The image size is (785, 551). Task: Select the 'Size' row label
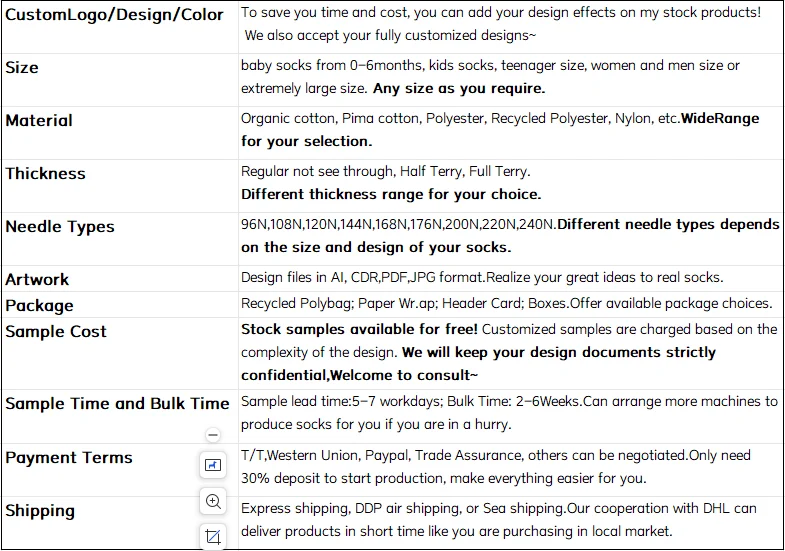point(22,68)
